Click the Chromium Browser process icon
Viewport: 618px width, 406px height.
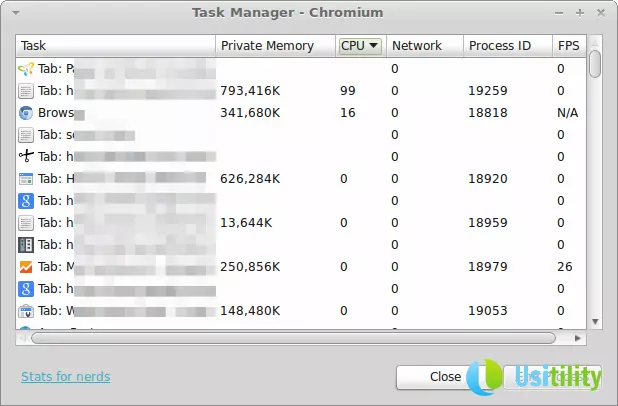(x=26, y=113)
